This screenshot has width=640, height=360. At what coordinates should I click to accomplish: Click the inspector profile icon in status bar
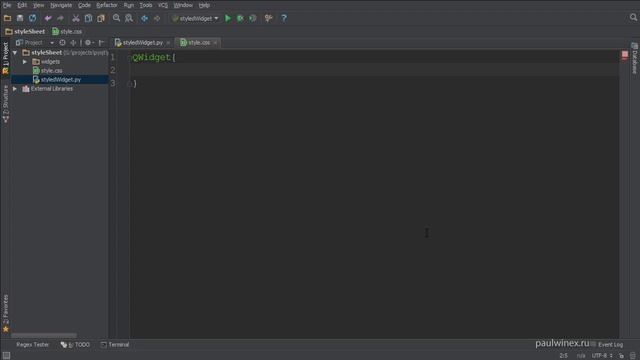(633, 356)
